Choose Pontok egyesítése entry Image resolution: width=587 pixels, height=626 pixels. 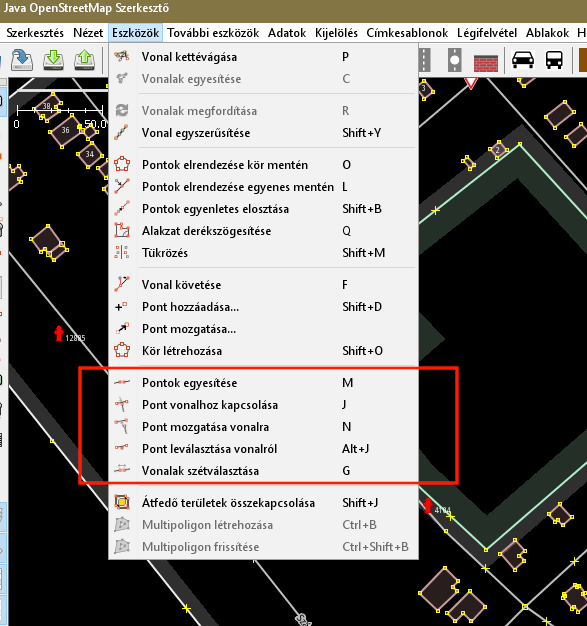(264, 382)
